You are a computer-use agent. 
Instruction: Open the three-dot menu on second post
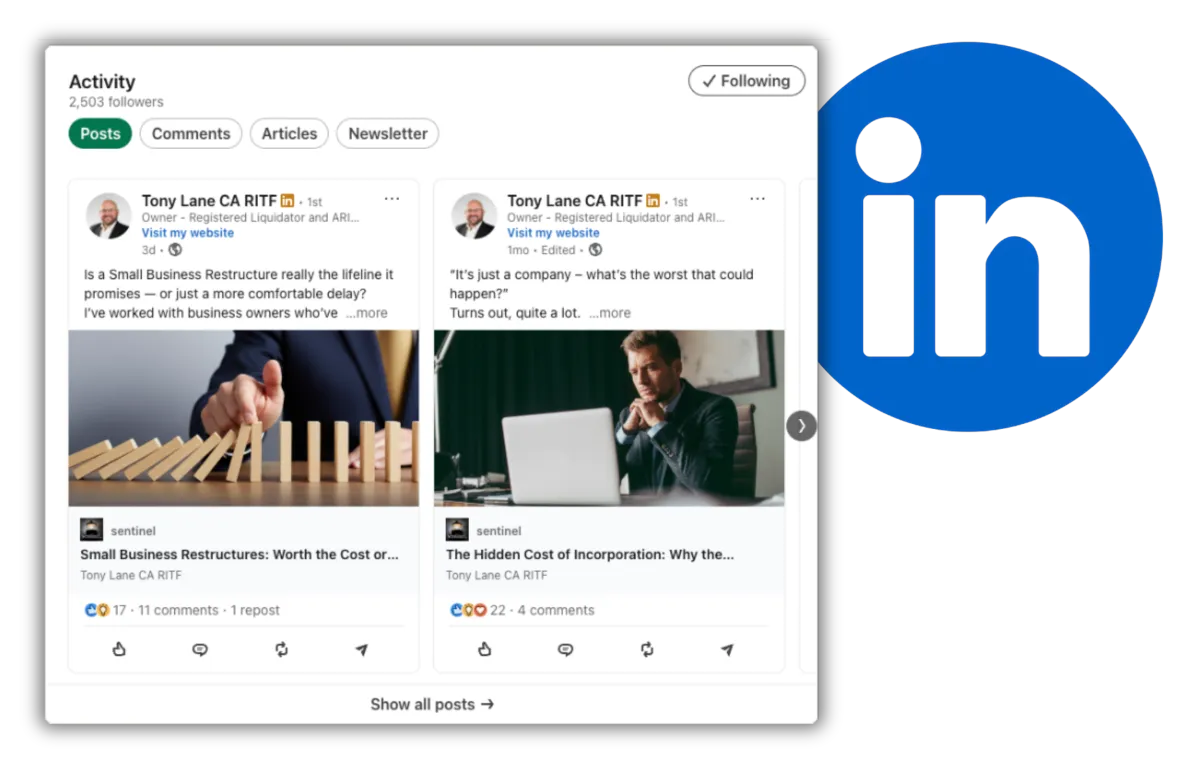click(758, 199)
